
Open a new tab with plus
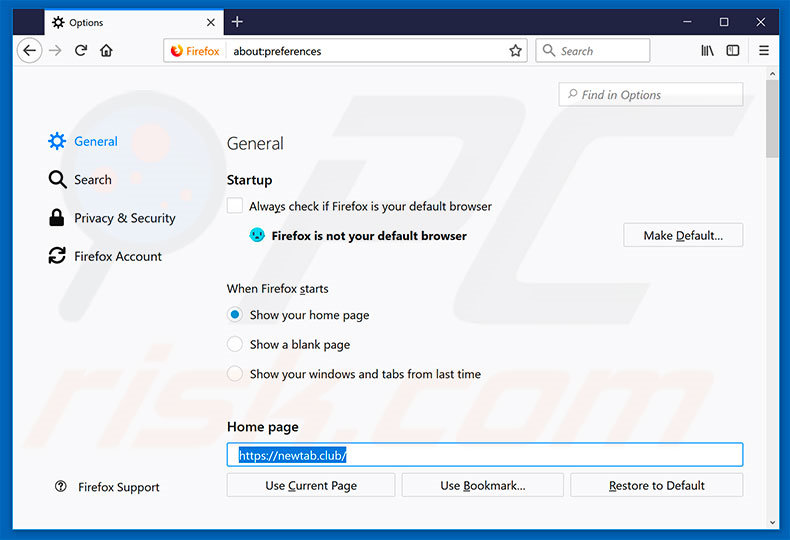click(x=237, y=22)
